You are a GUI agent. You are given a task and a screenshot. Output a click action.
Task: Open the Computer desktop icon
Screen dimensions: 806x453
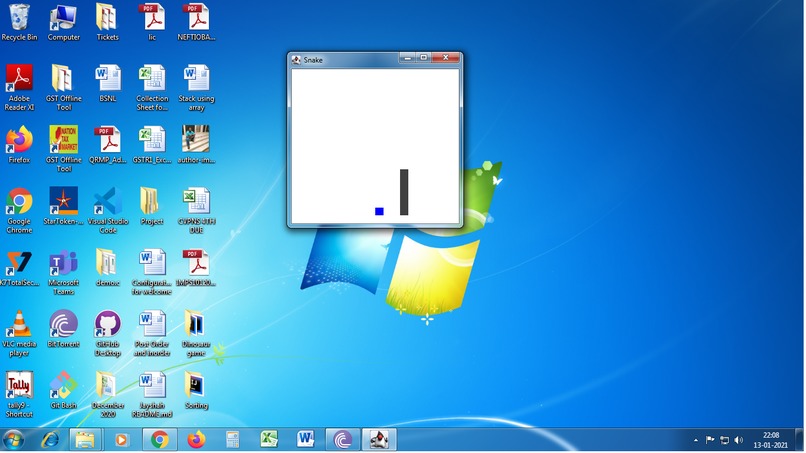point(64,23)
